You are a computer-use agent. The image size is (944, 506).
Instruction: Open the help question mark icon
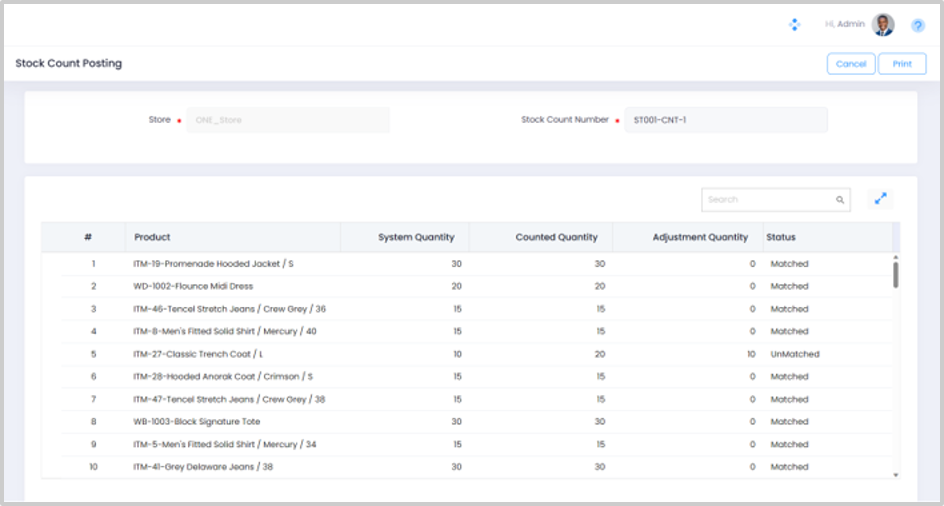(917, 25)
